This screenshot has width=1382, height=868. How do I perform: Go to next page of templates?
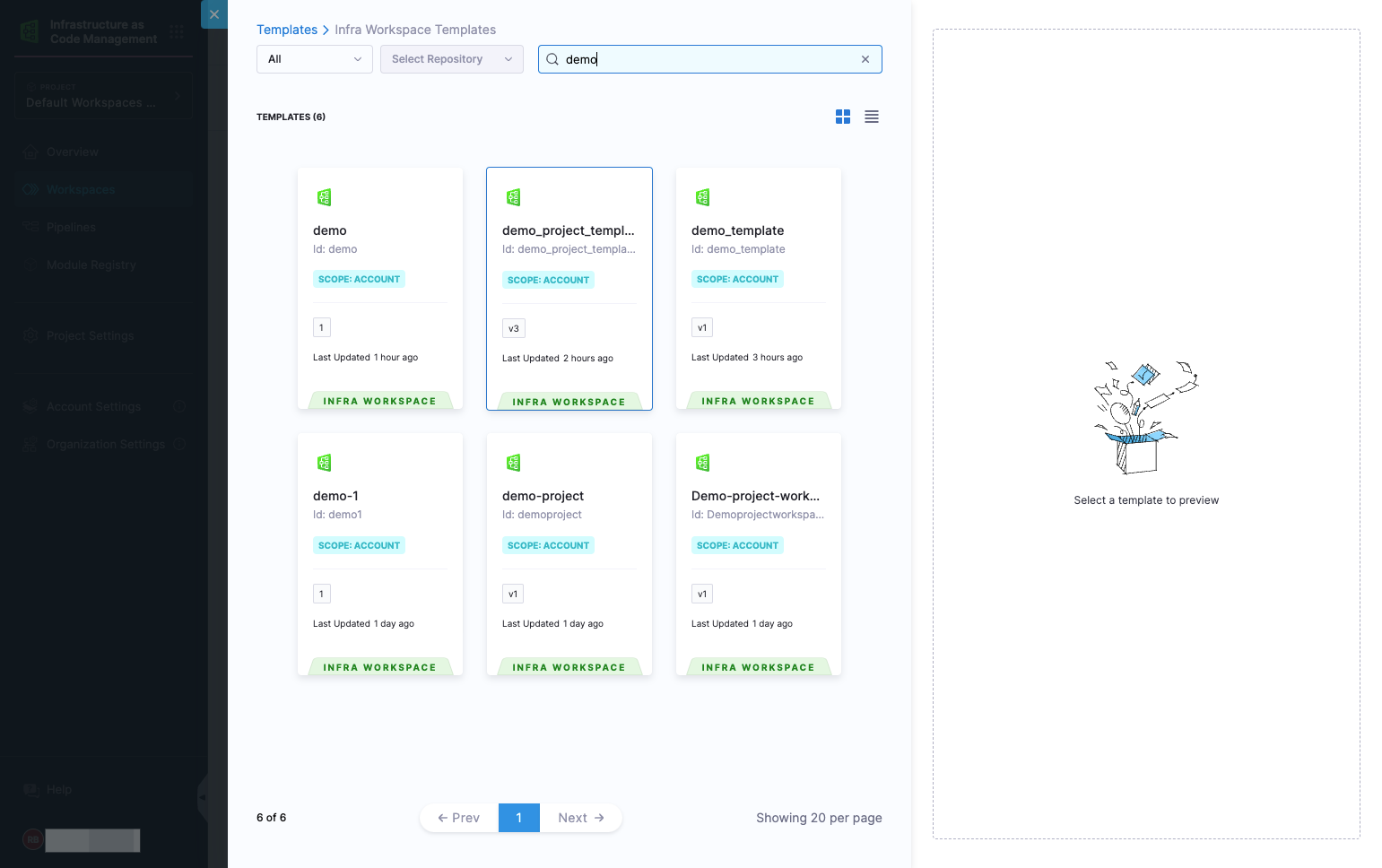[581, 818]
